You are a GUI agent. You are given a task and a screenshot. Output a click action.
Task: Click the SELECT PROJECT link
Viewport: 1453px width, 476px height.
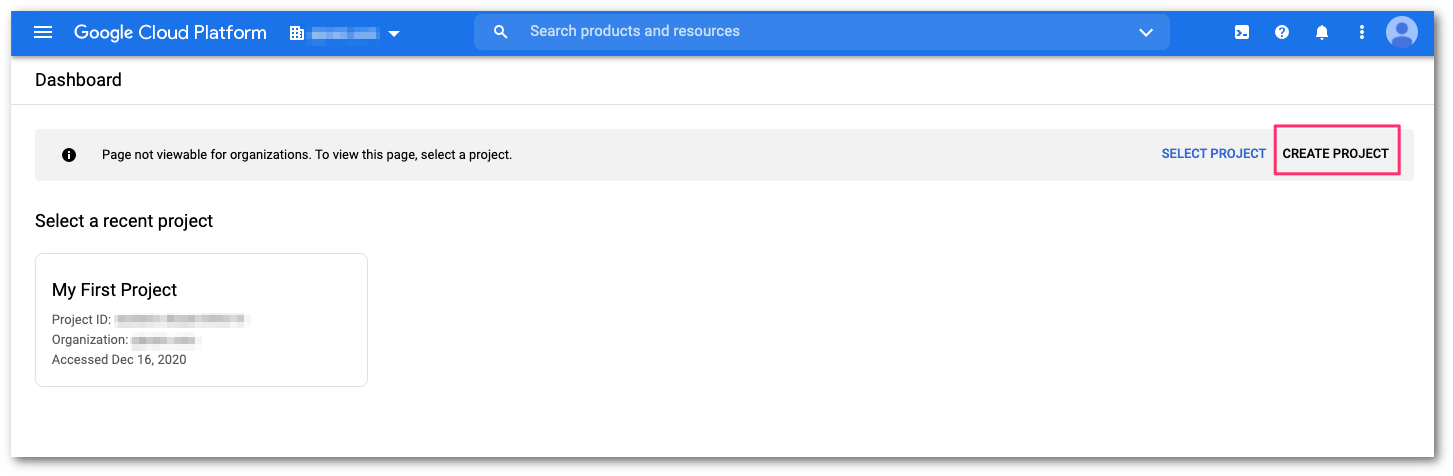click(x=1213, y=154)
